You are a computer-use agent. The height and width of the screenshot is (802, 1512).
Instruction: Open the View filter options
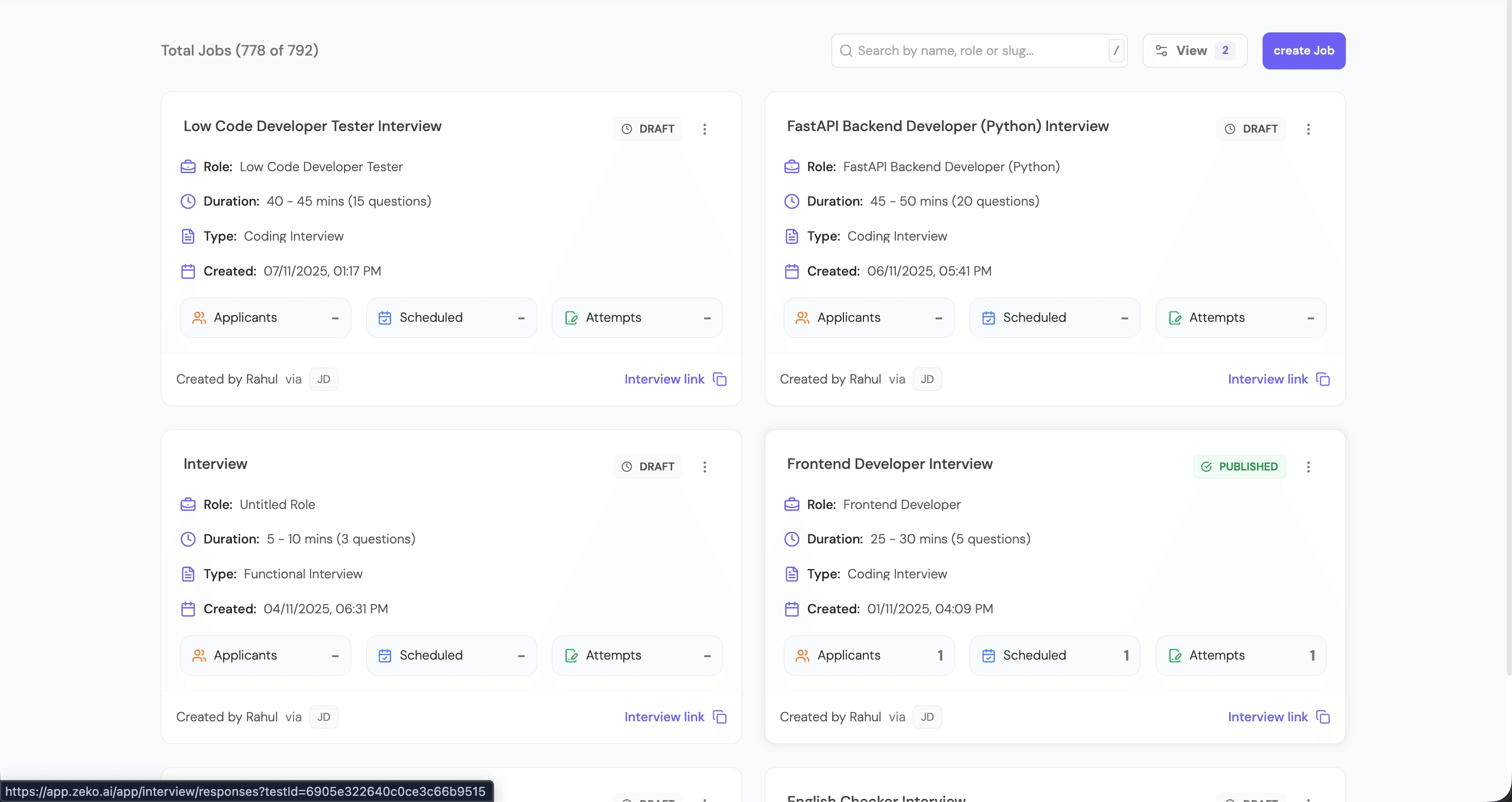(1194, 50)
